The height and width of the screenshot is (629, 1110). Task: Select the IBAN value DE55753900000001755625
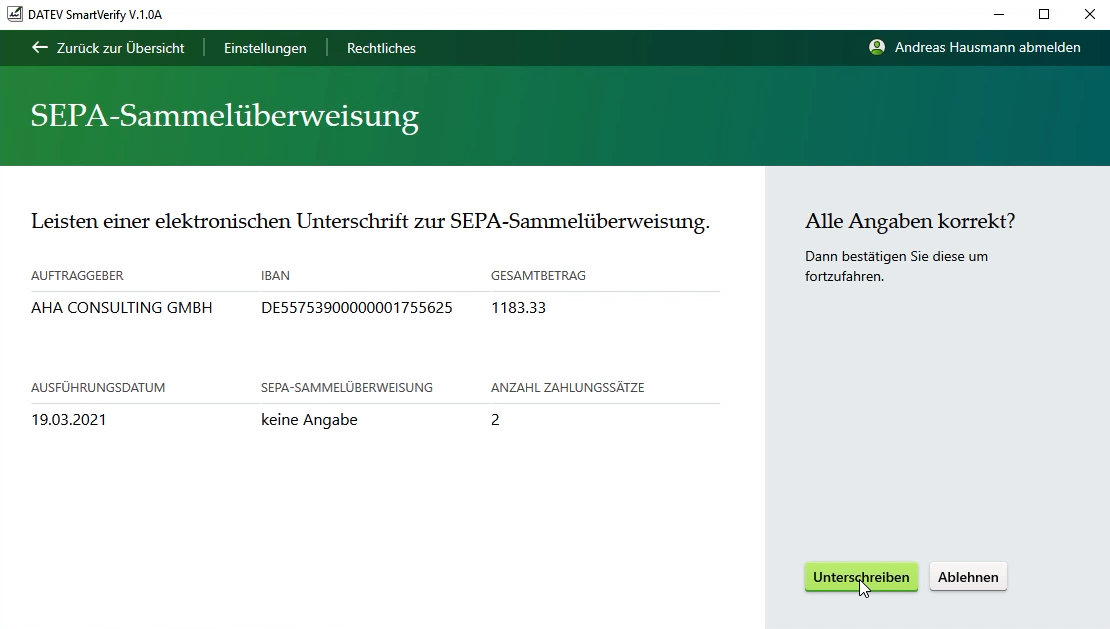[357, 307]
